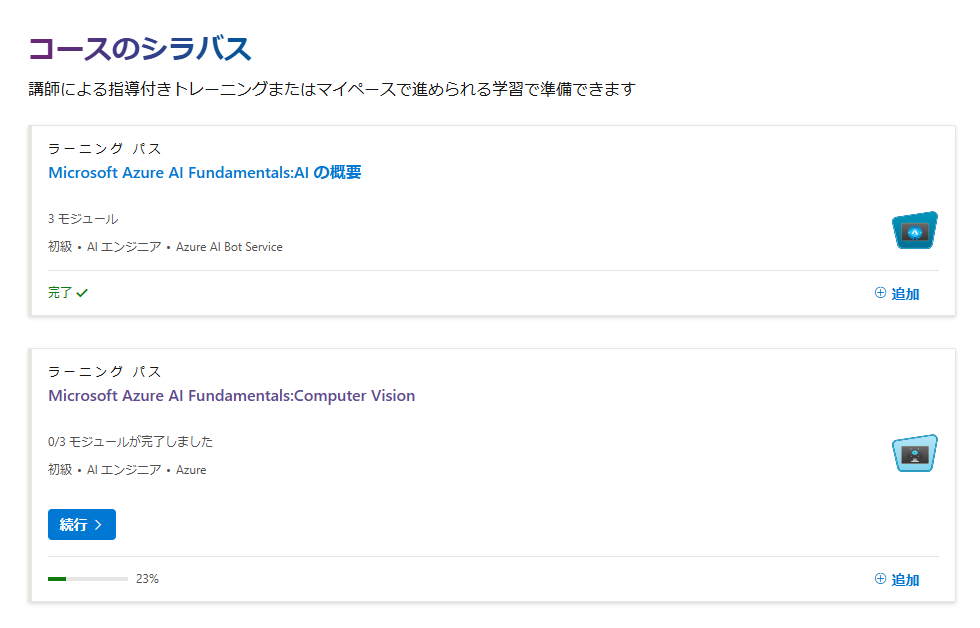Click the plus icon in Computer Vision card
This screenshot has height=628, width=980.
(880, 579)
